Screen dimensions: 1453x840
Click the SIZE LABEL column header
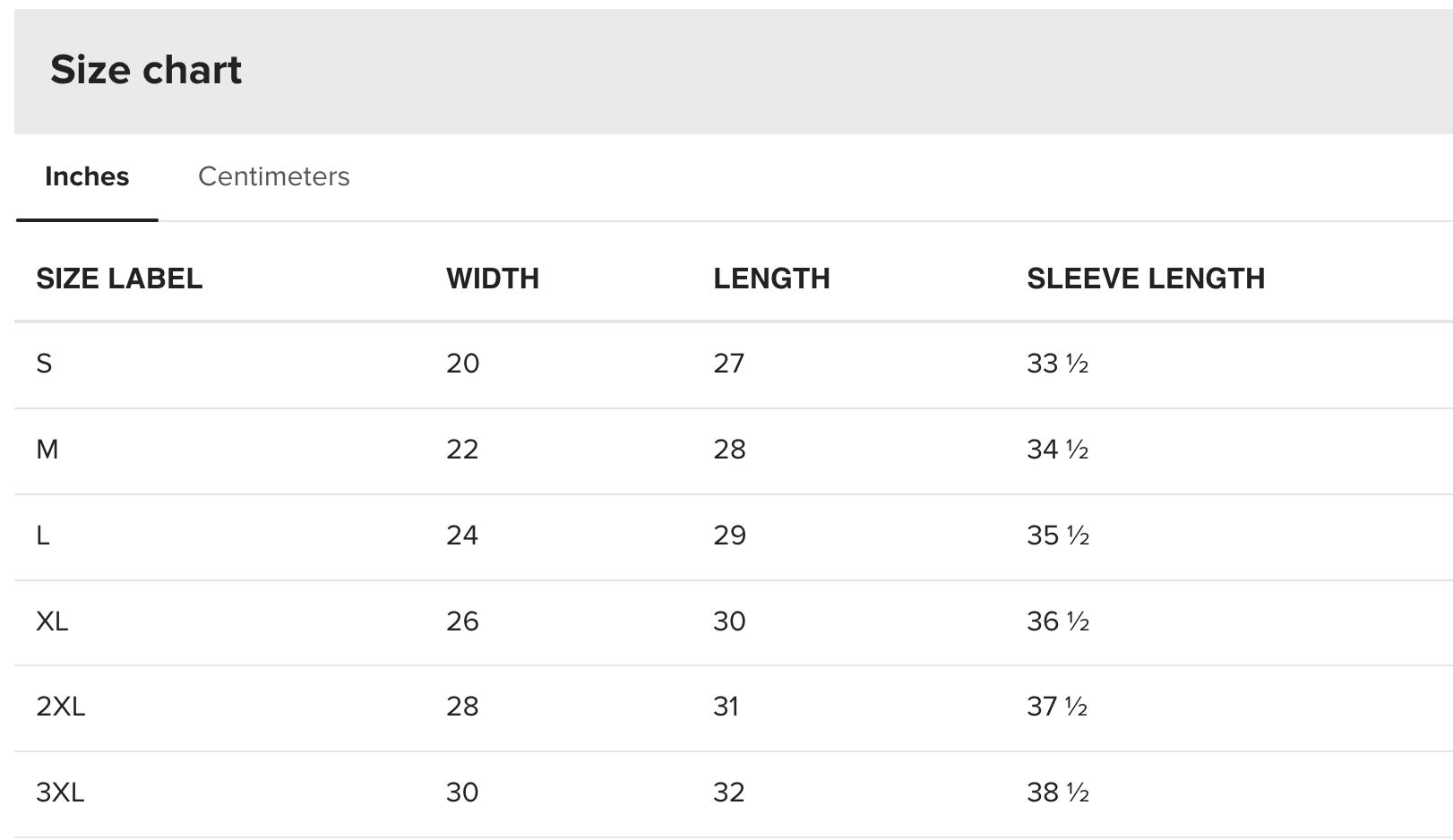[119, 279]
